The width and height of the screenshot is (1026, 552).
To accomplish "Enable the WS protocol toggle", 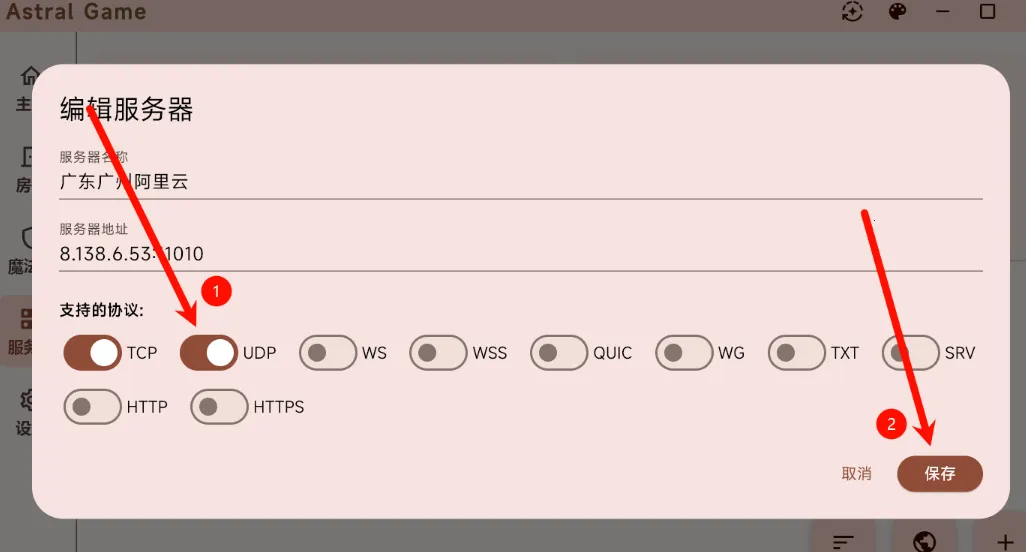I will tap(328, 353).
